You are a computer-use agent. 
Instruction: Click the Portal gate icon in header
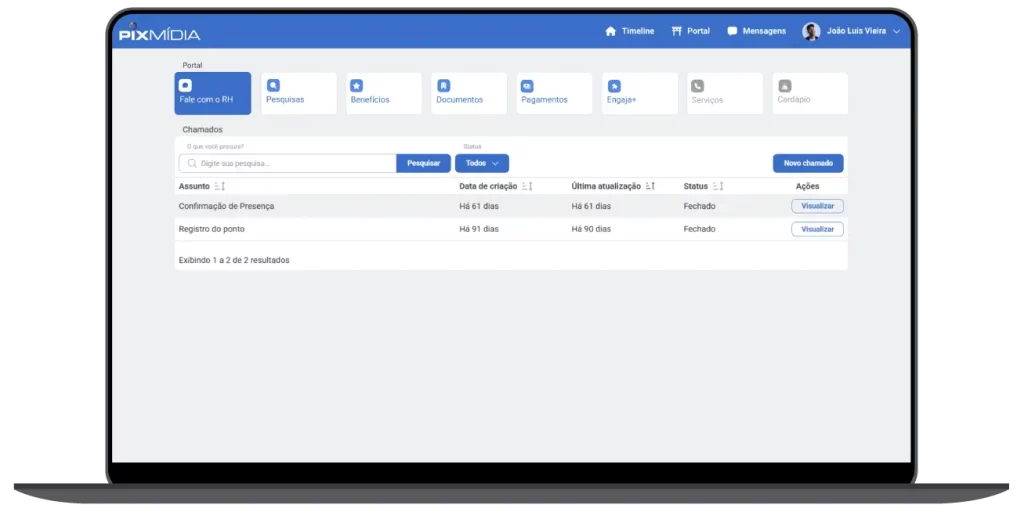click(x=677, y=31)
